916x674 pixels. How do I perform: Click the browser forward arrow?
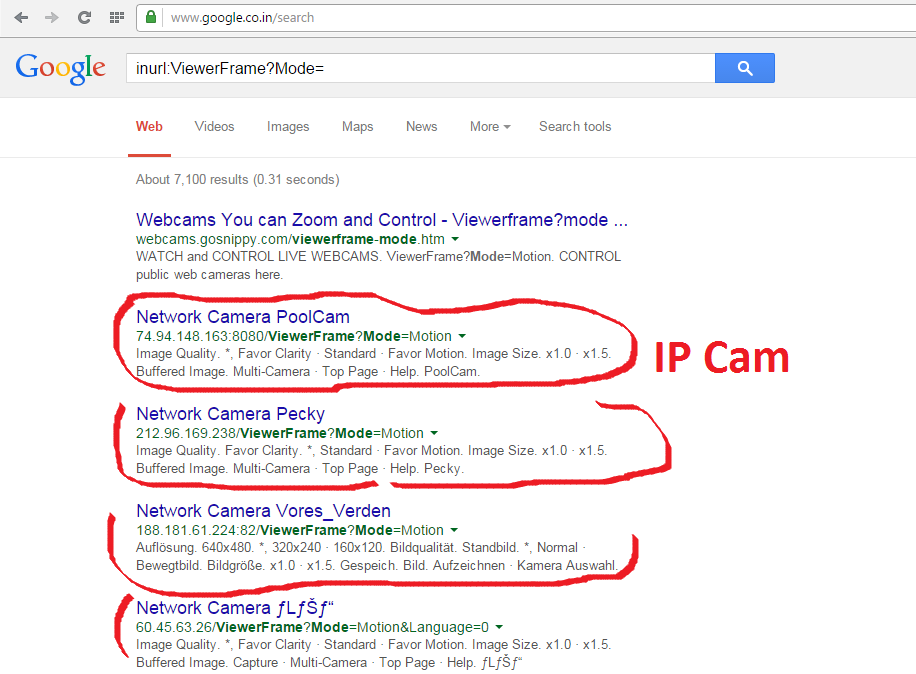52,18
